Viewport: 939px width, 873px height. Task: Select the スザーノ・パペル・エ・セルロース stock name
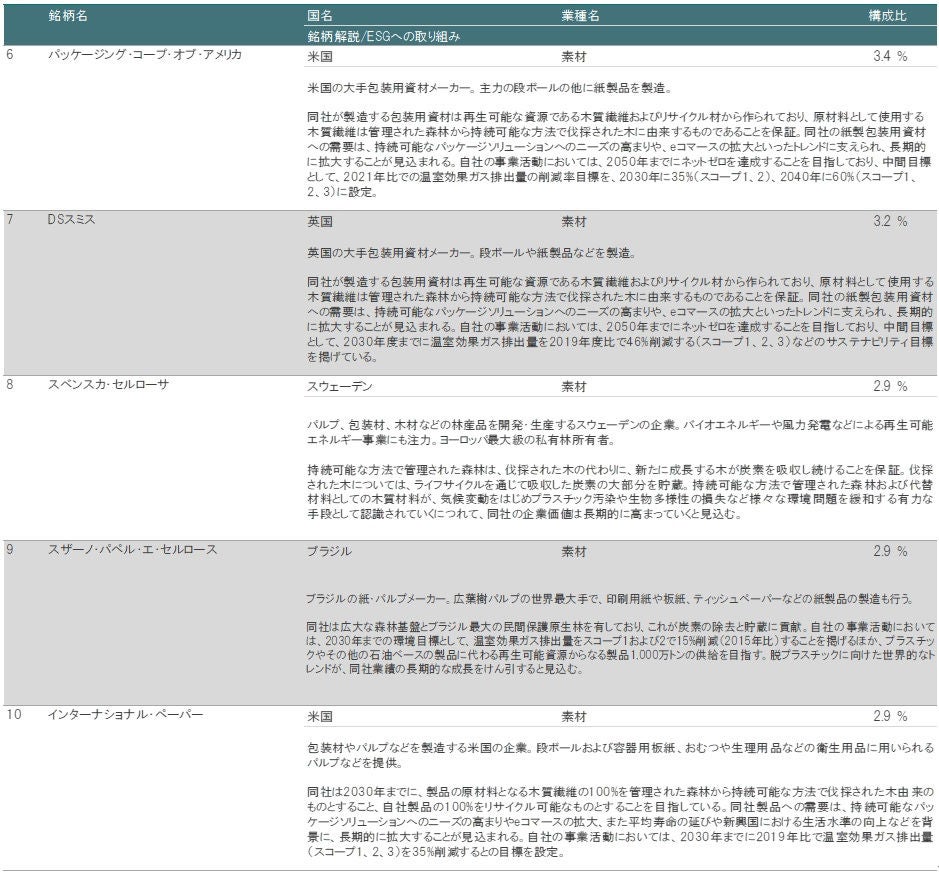point(133,550)
